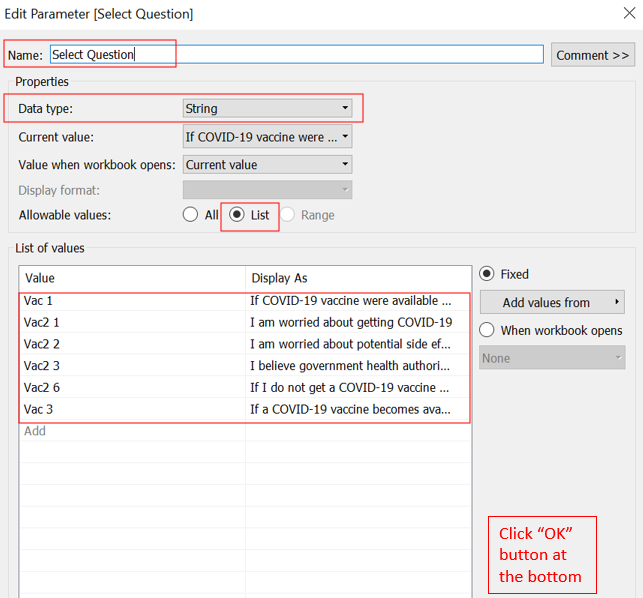Select the List allowable values radio button

point(237,215)
